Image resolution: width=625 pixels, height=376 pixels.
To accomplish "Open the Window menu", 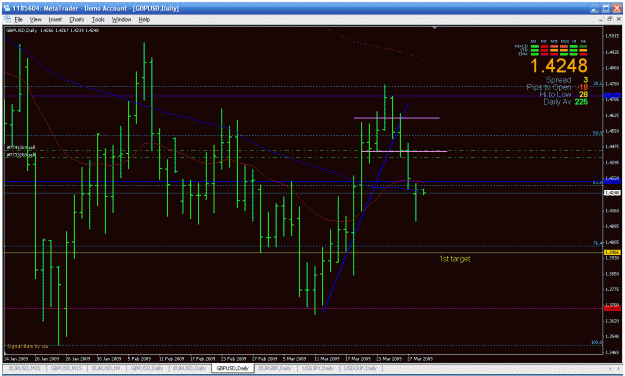I will pyautogui.click(x=121, y=19).
